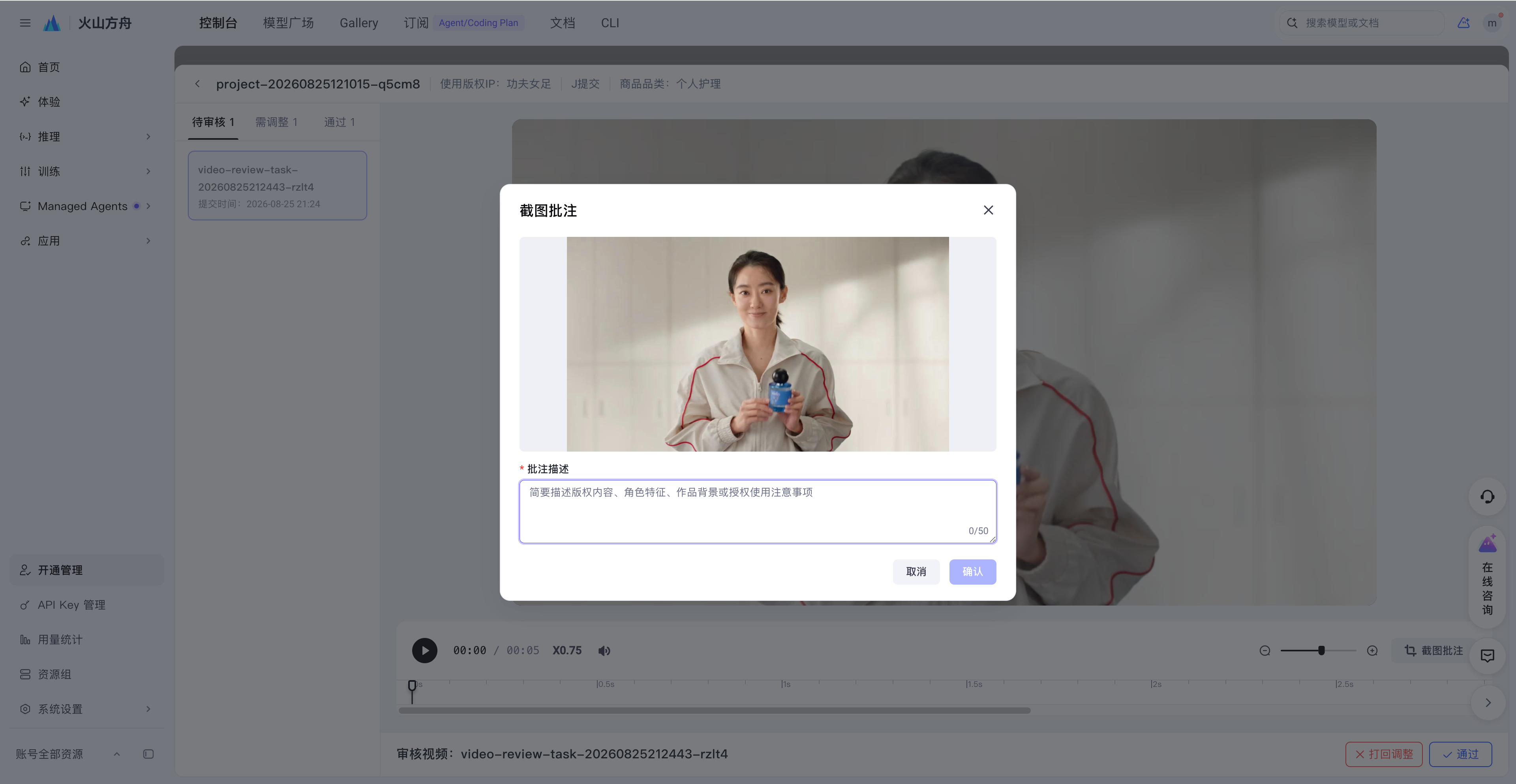Image resolution: width=1516 pixels, height=784 pixels.
Task: Open 账号全部资源 dropdown
Action: click(68, 754)
